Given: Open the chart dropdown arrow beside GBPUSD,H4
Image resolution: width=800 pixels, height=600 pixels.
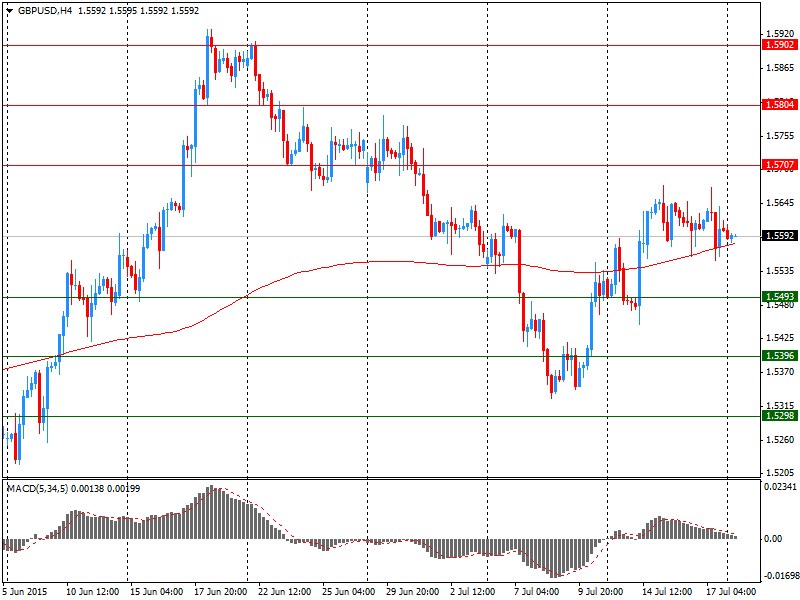Looking at the screenshot, I should point(10,11).
